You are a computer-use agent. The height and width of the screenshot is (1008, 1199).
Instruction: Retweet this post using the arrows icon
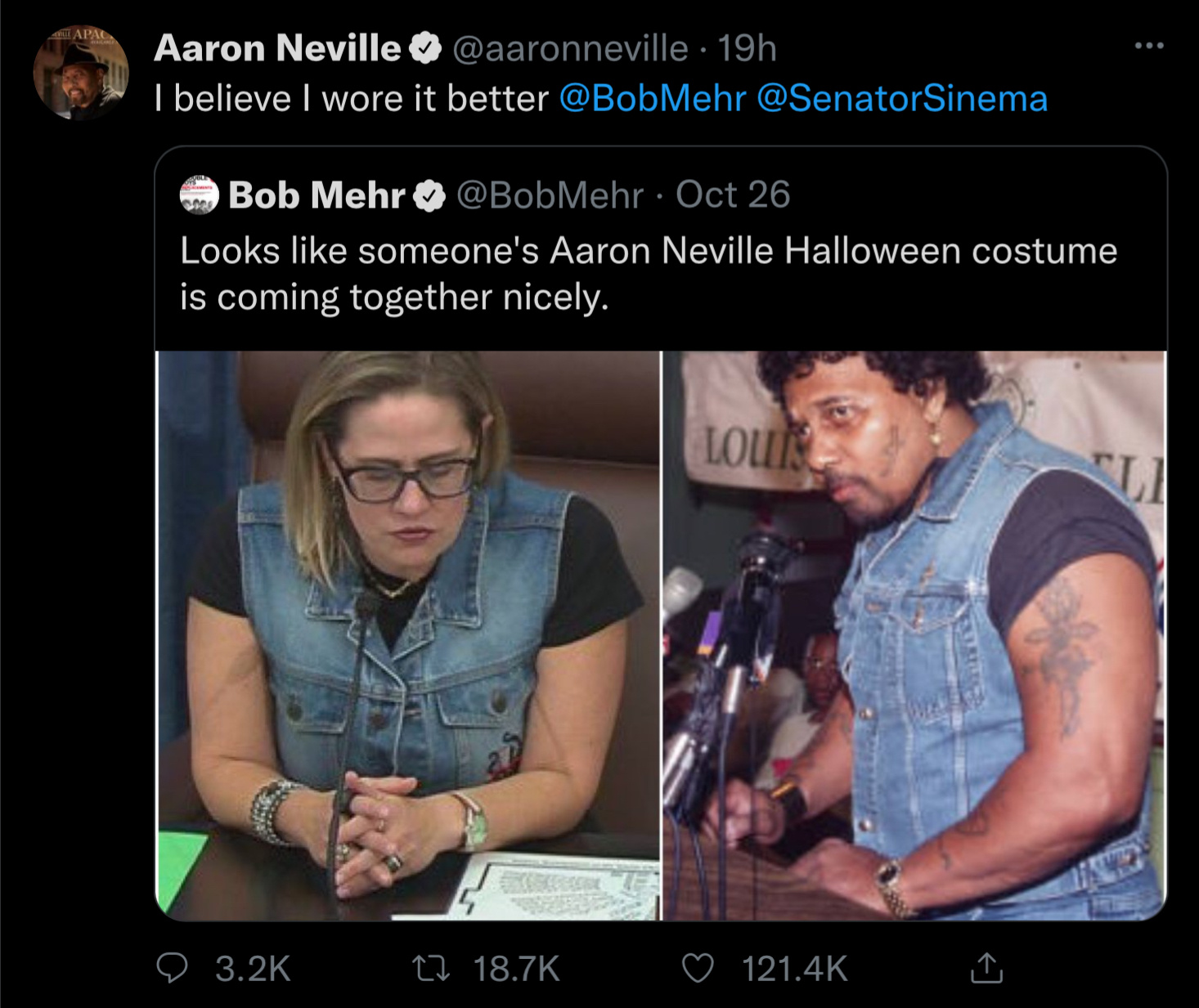430,969
